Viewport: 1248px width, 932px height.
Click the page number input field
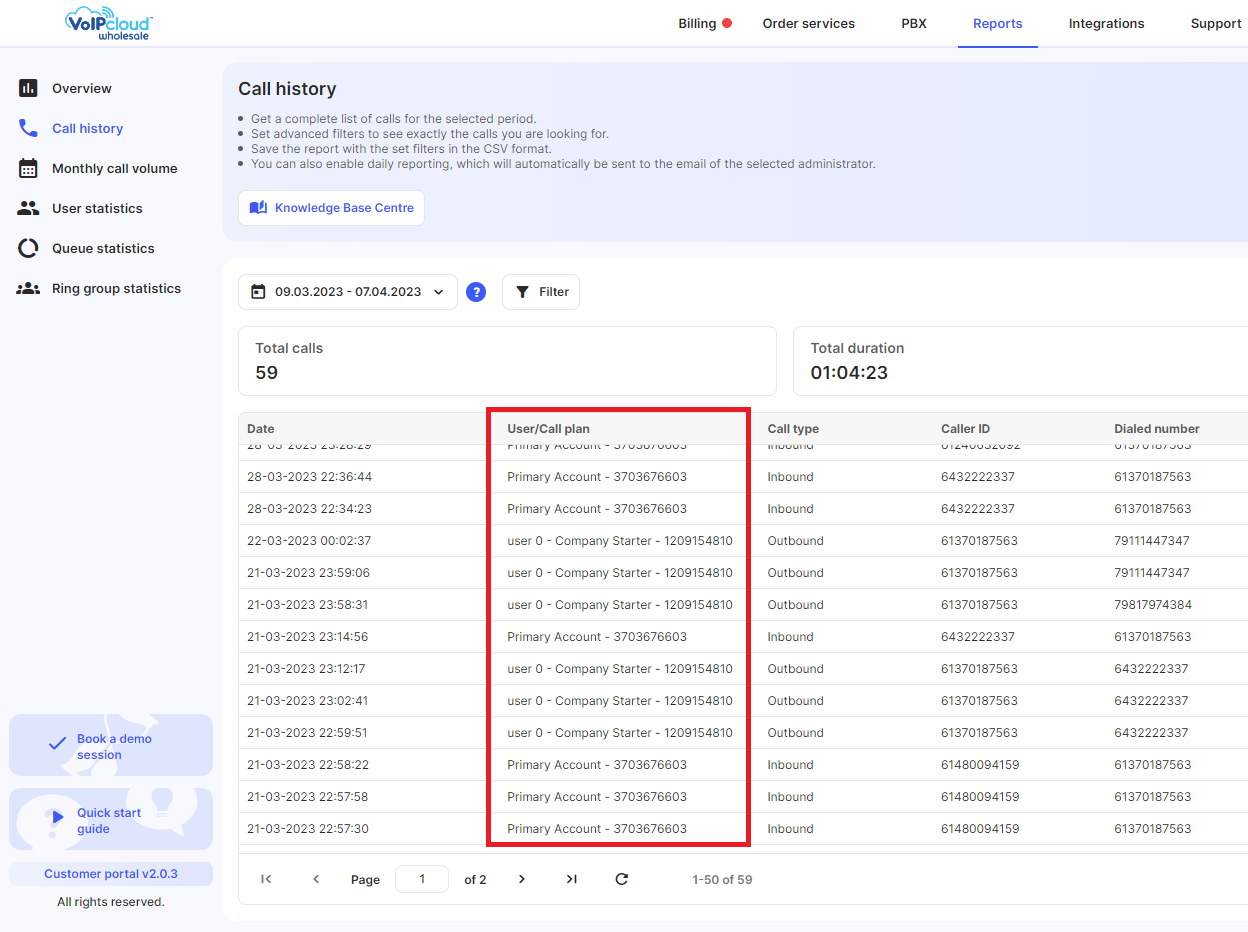(x=422, y=879)
